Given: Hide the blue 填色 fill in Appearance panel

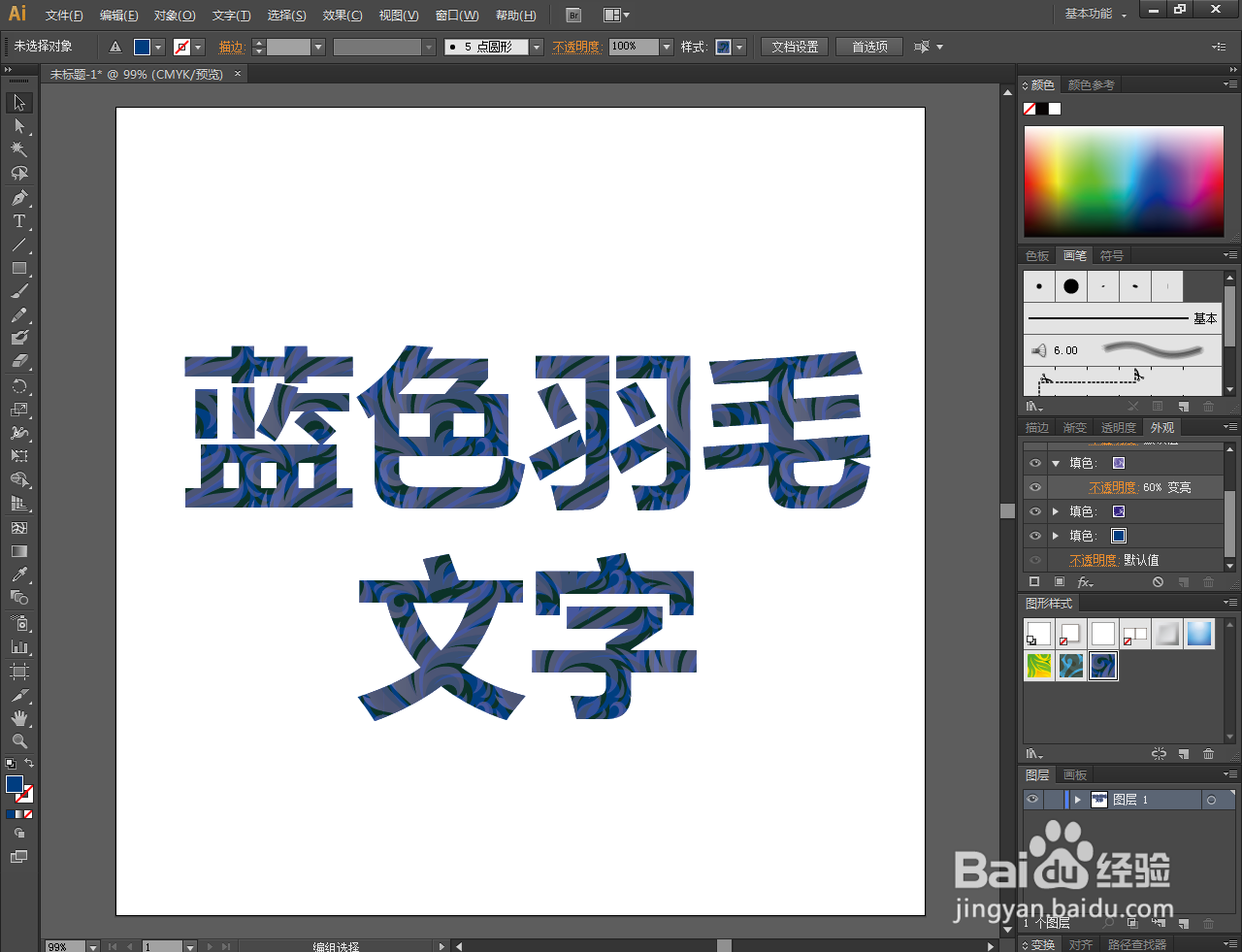Looking at the screenshot, I should 1034,536.
